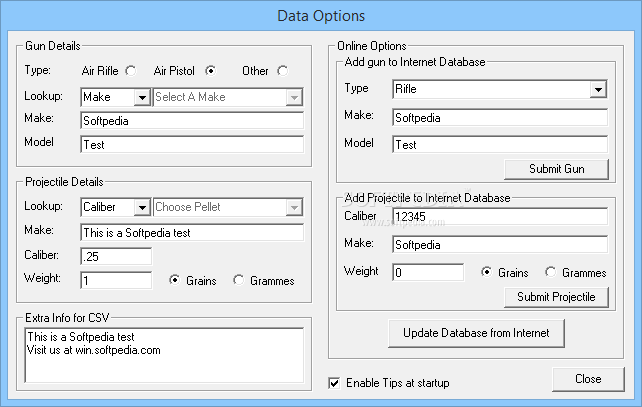Open the gun Lookup Make dropdown
This screenshot has height=407, width=642.
point(142,97)
